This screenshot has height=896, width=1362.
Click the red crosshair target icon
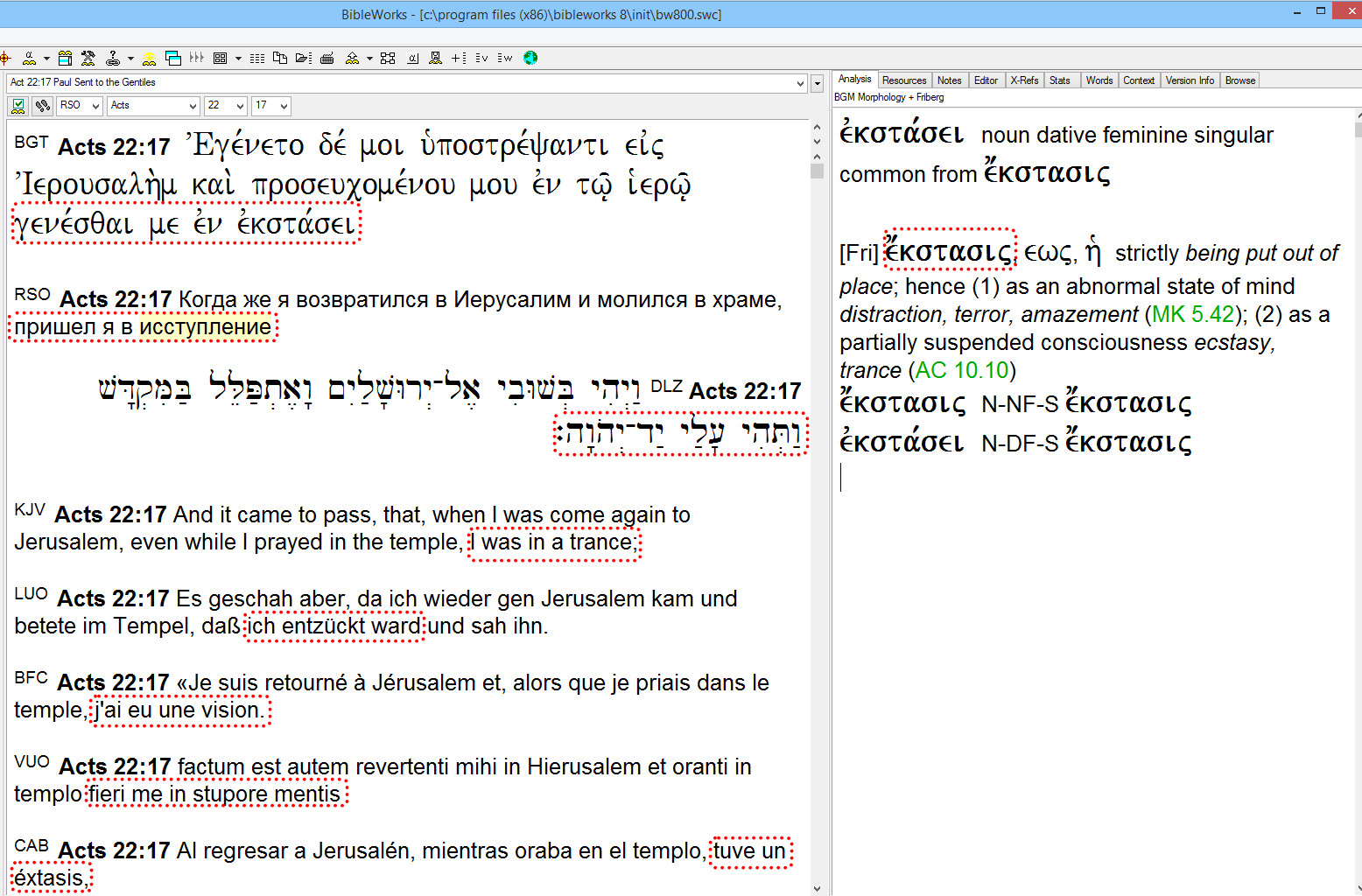tap(5, 58)
